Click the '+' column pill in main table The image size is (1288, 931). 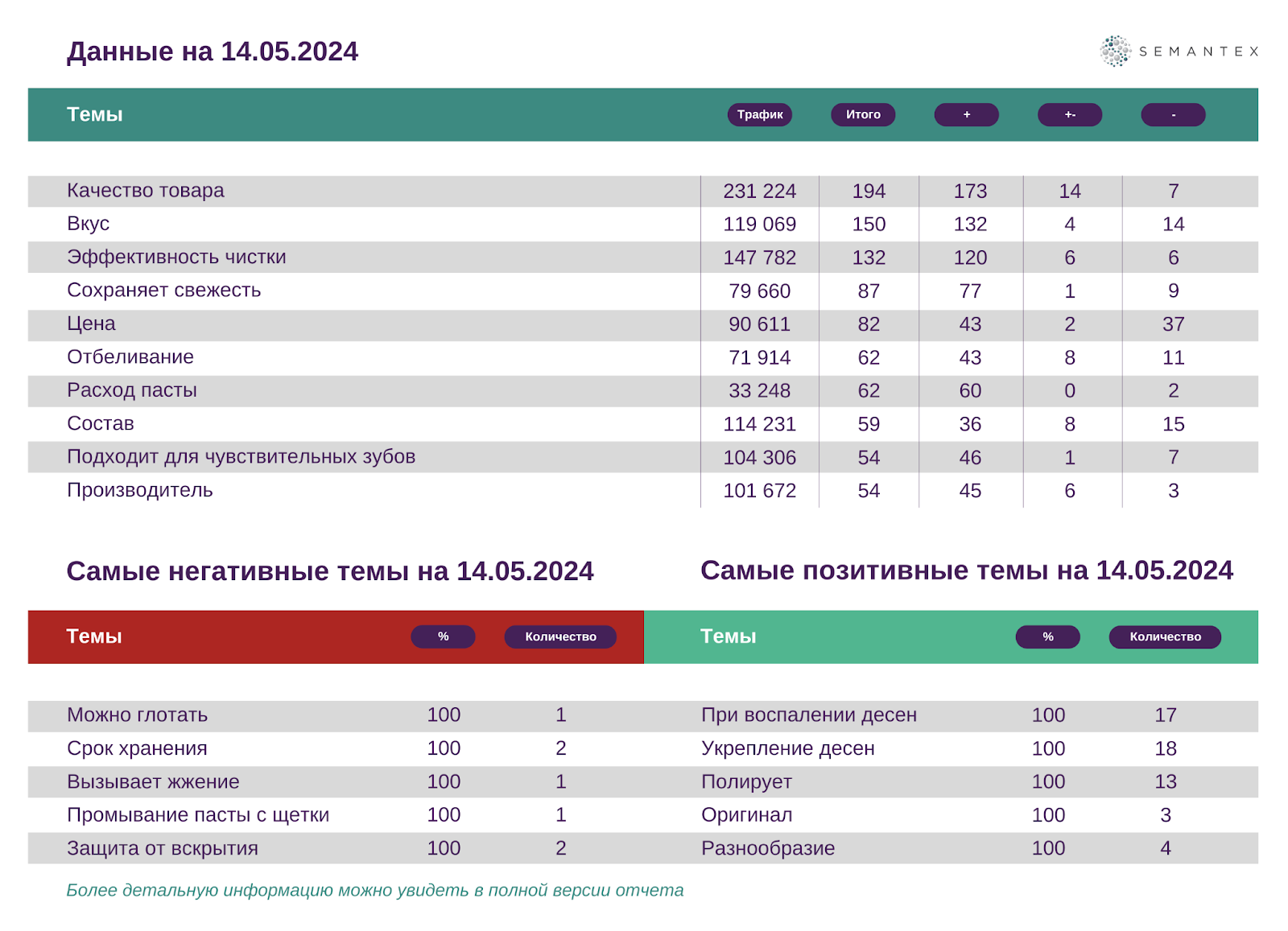966,114
